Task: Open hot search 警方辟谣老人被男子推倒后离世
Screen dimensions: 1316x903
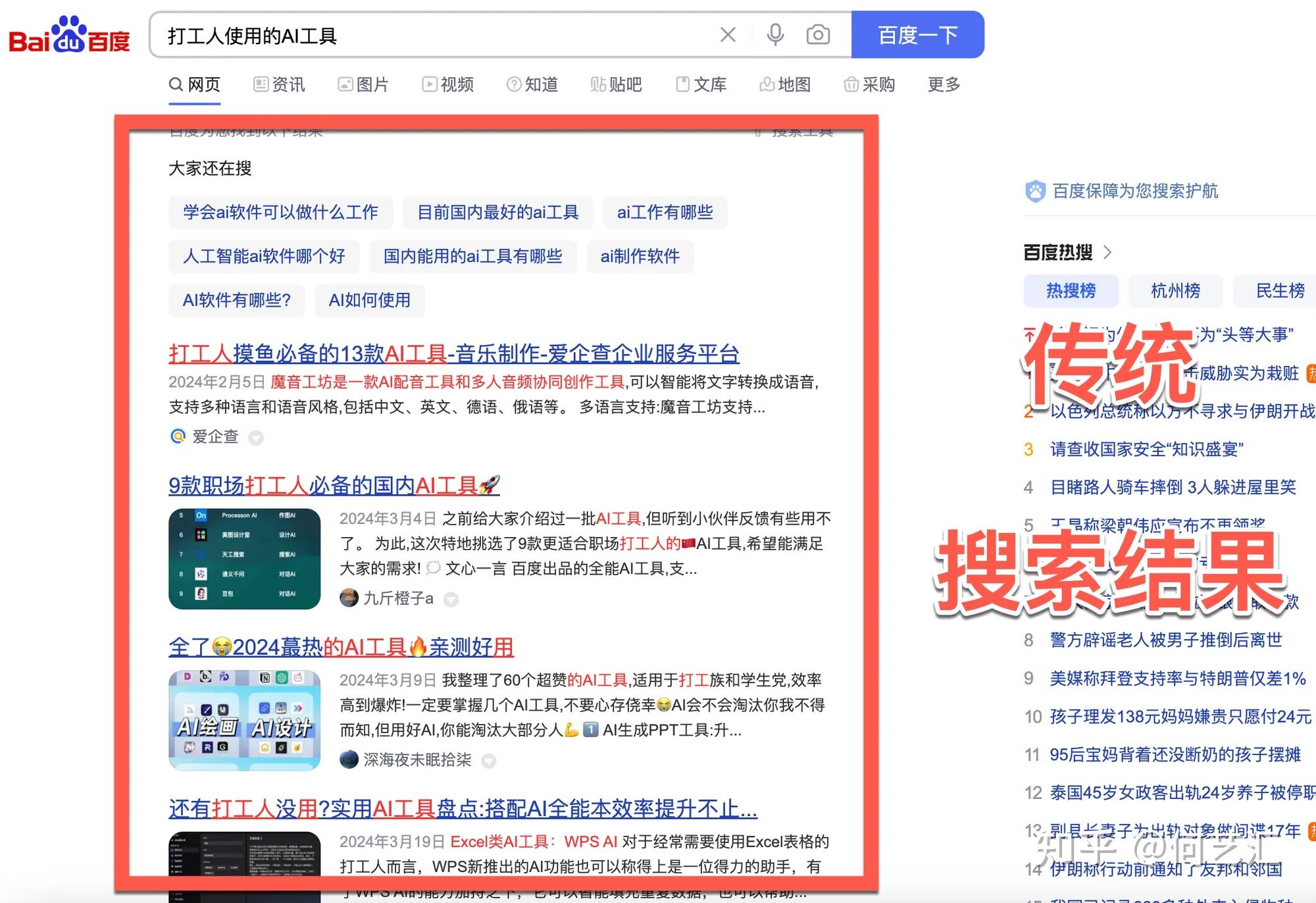Action: pyautogui.click(x=1166, y=640)
